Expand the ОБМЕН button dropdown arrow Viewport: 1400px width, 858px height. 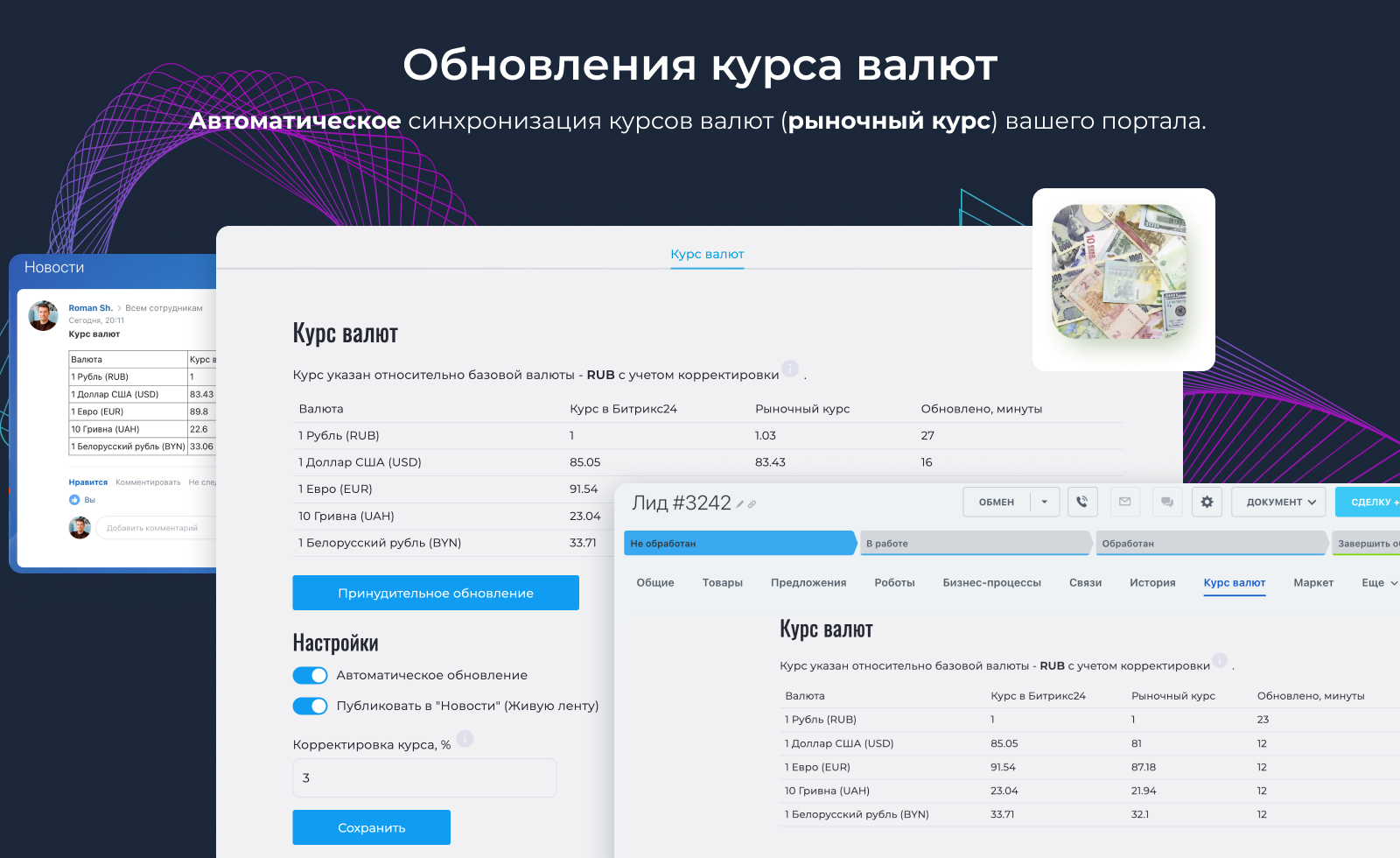(x=1045, y=502)
